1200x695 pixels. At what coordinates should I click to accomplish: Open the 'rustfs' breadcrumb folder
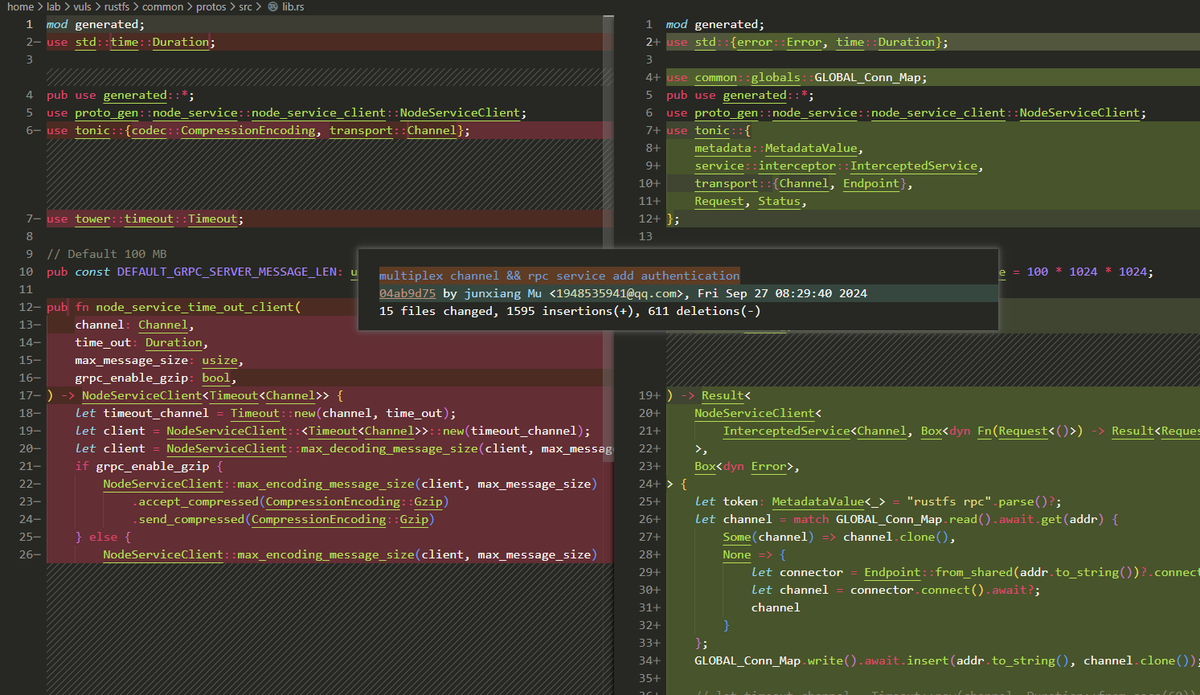click(119, 7)
